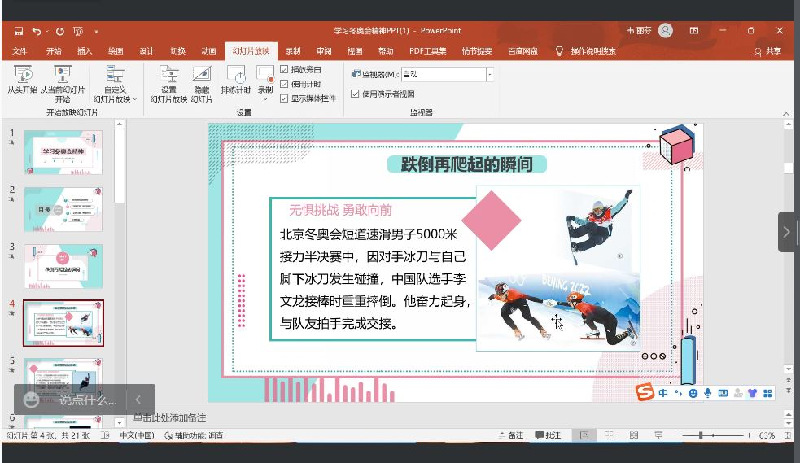Image resolution: width=800 pixels, height=463 pixels.
Task: Start slideshow with 从头开始
Action: click(22, 80)
